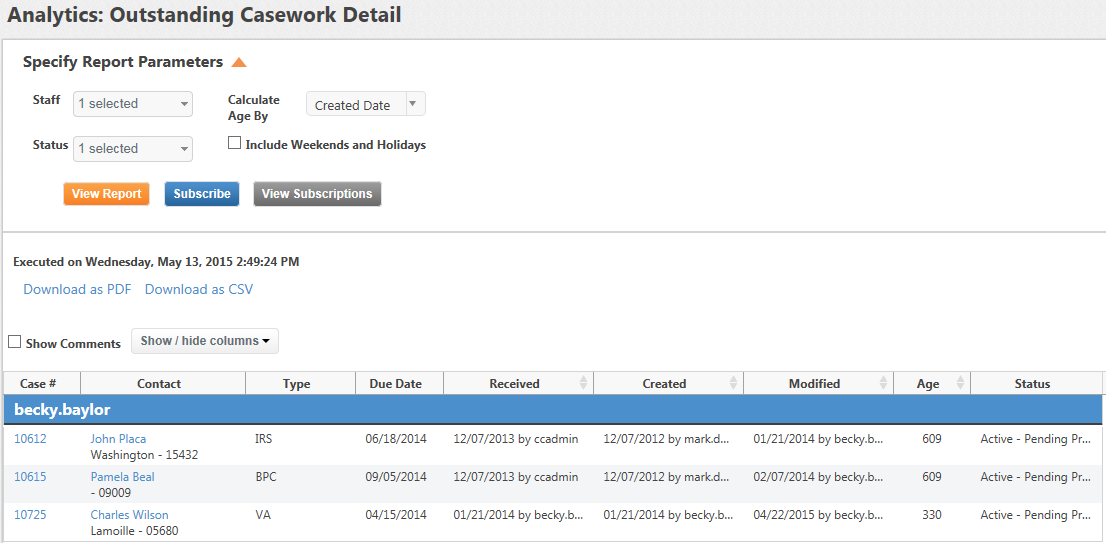Open the Show / hide columns menu
This screenshot has height=543, width=1106.
coord(205,341)
